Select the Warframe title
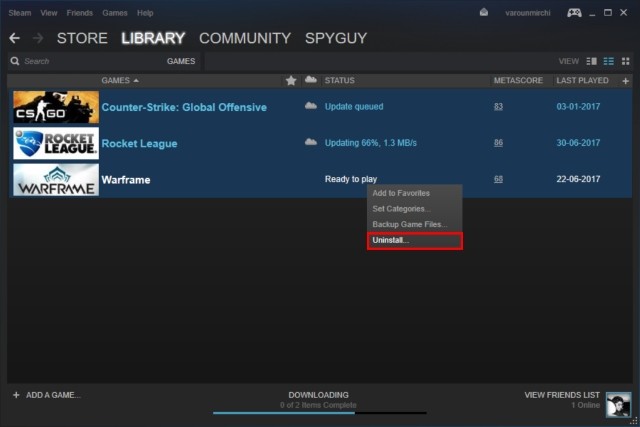Image resolution: width=640 pixels, height=427 pixels. [126, 180]
